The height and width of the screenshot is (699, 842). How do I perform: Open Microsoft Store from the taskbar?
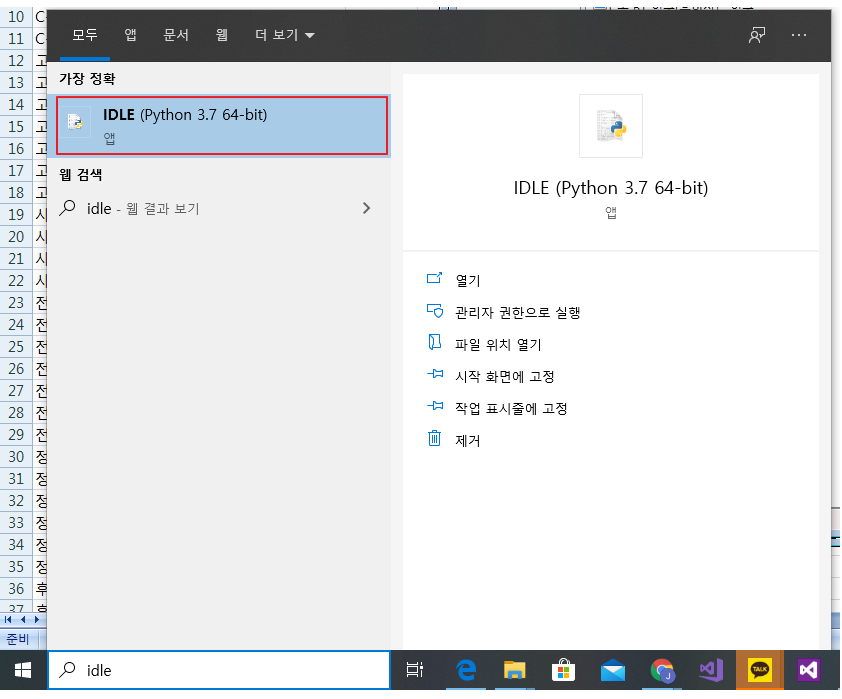pyautogui.click(x=563, y=670)
